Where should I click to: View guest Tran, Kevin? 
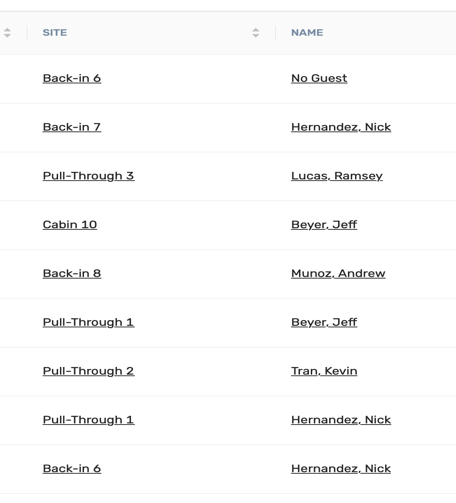(x=324, y=371)
